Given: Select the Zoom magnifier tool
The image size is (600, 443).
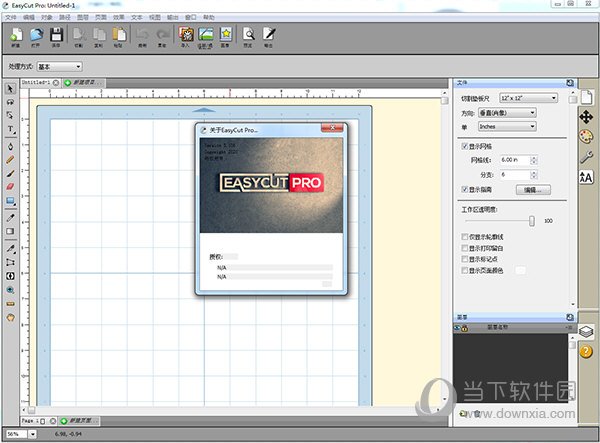Looking at the screenshot, I should tap(10, 290).
